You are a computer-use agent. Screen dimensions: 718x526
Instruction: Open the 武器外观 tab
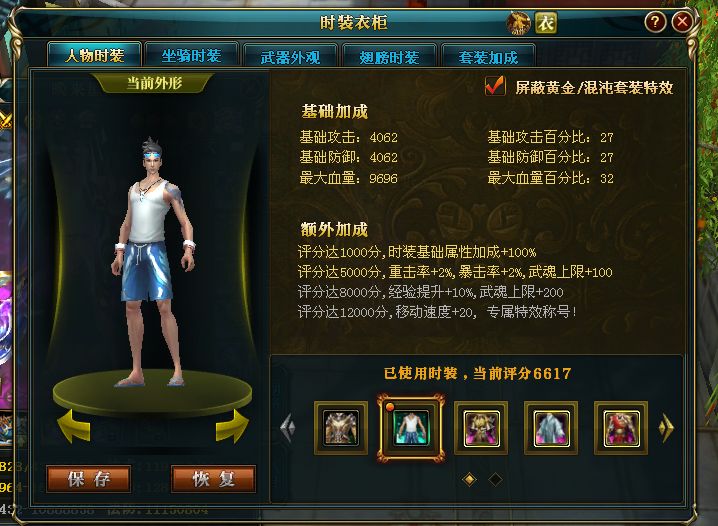click(x=290, y=57)
